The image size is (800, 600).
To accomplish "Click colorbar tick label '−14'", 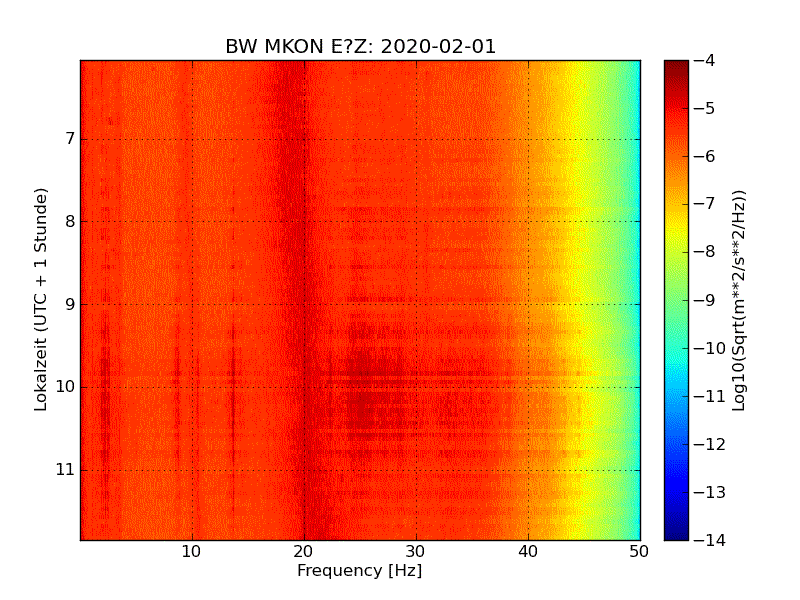I will pyautogui.click(x=709, y=540).
